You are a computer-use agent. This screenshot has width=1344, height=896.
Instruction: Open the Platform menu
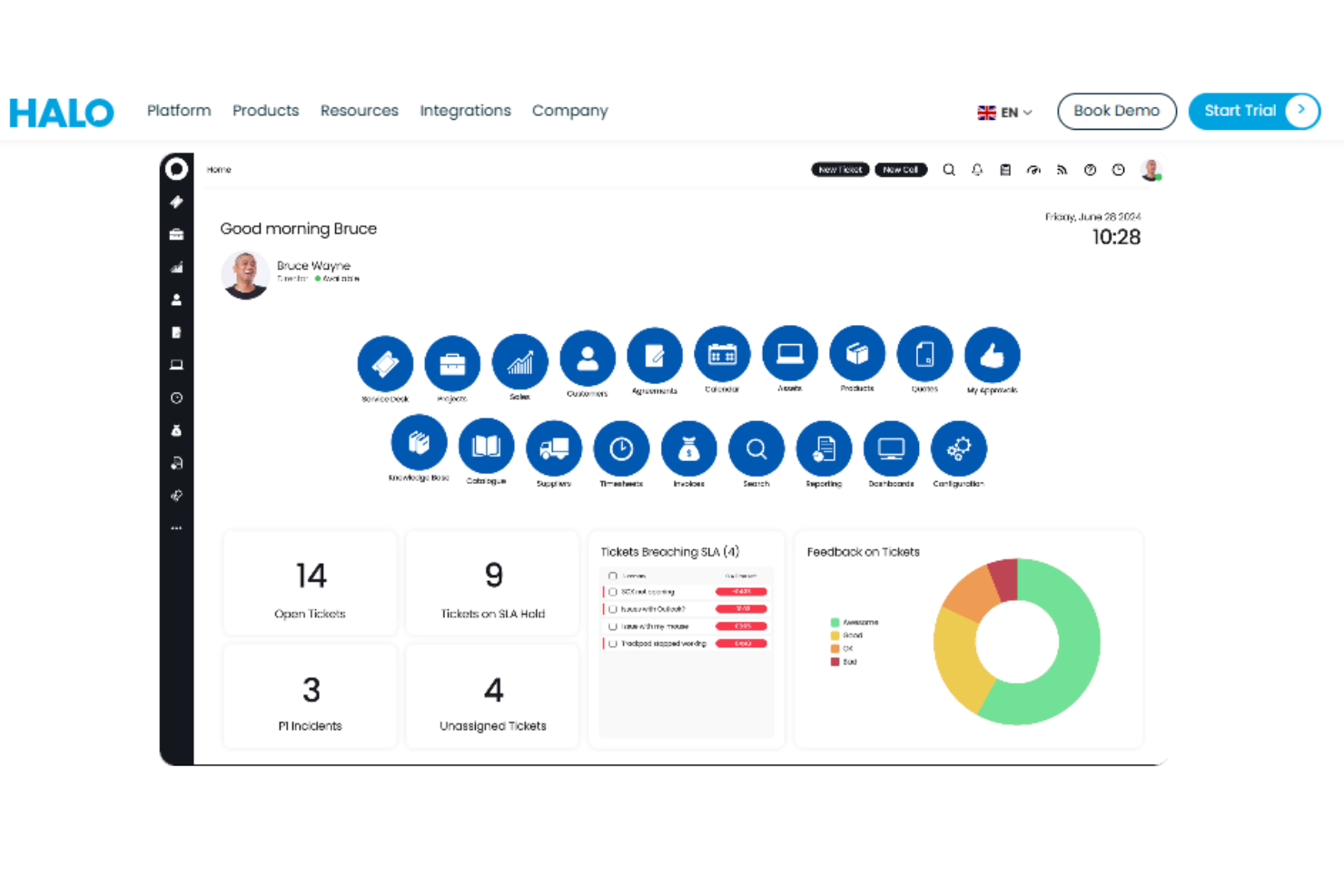click(x=179, y=111)
